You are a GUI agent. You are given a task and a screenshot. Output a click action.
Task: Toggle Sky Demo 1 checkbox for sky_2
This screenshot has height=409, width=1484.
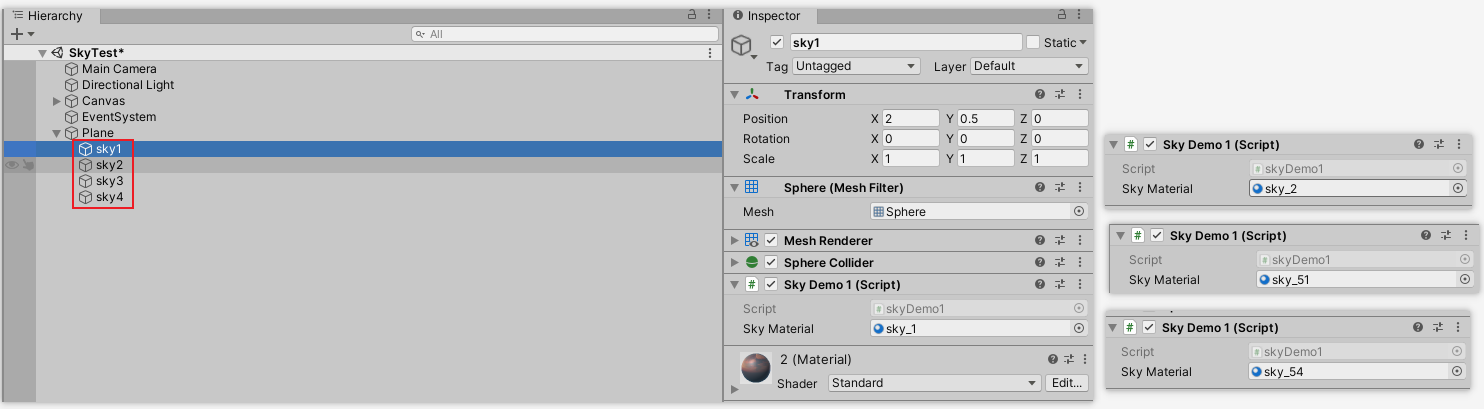point(1150,145)
